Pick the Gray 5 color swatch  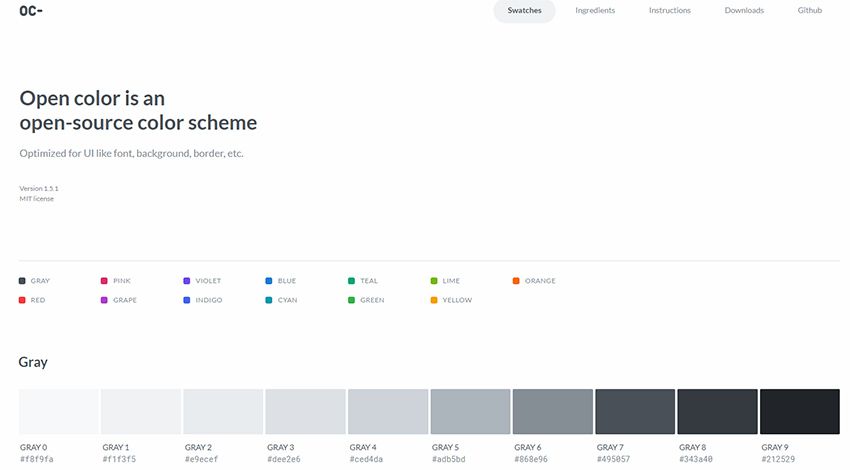(470, 411)
